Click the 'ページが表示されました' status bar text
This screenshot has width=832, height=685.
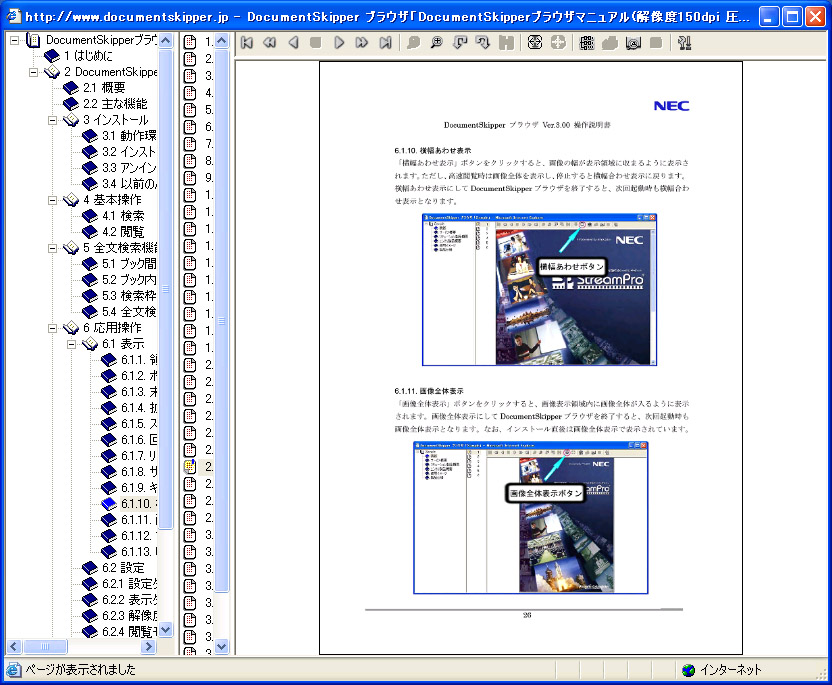click(81, 670)
